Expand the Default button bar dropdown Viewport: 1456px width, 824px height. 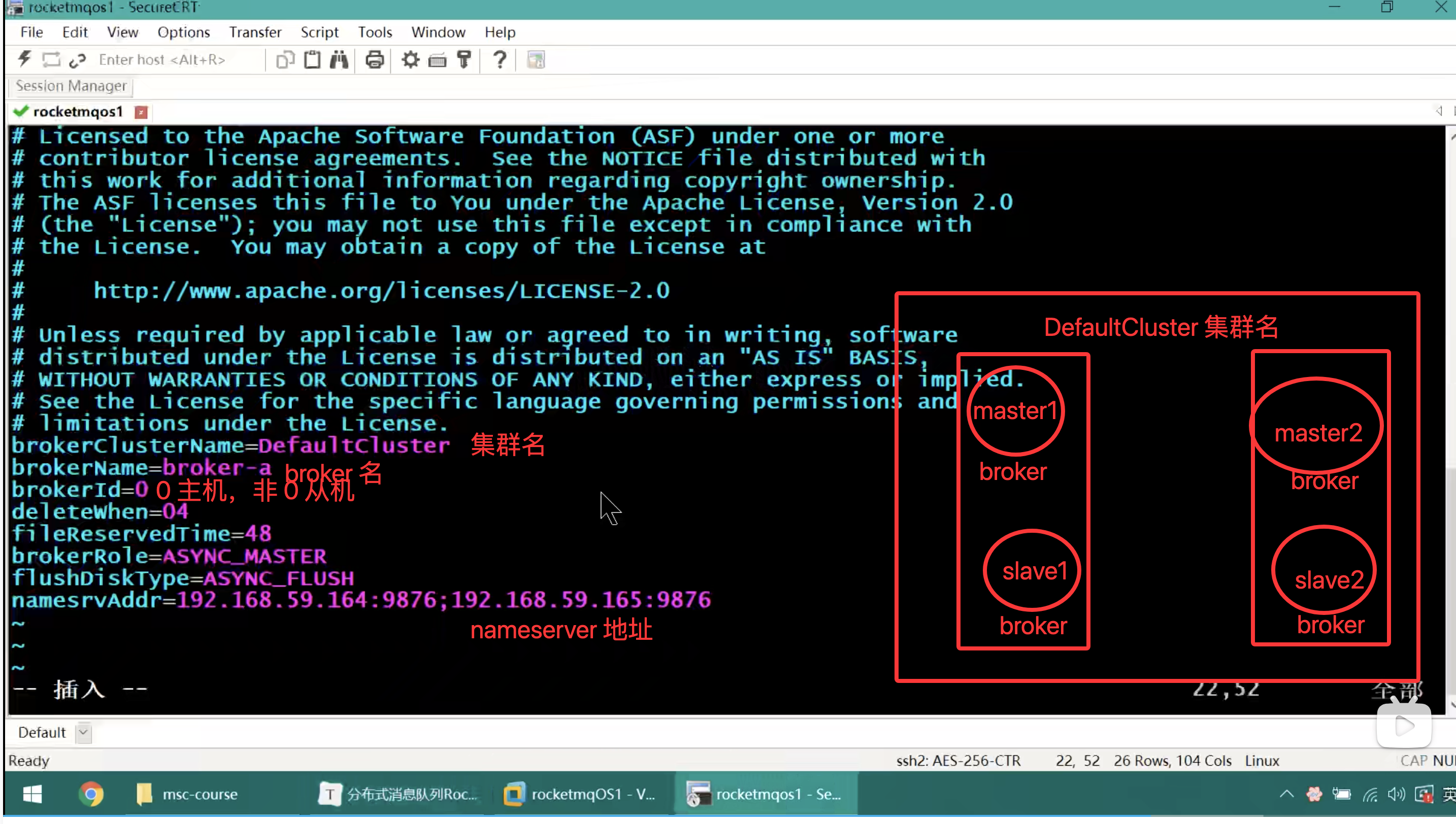[x=83, y=732]
